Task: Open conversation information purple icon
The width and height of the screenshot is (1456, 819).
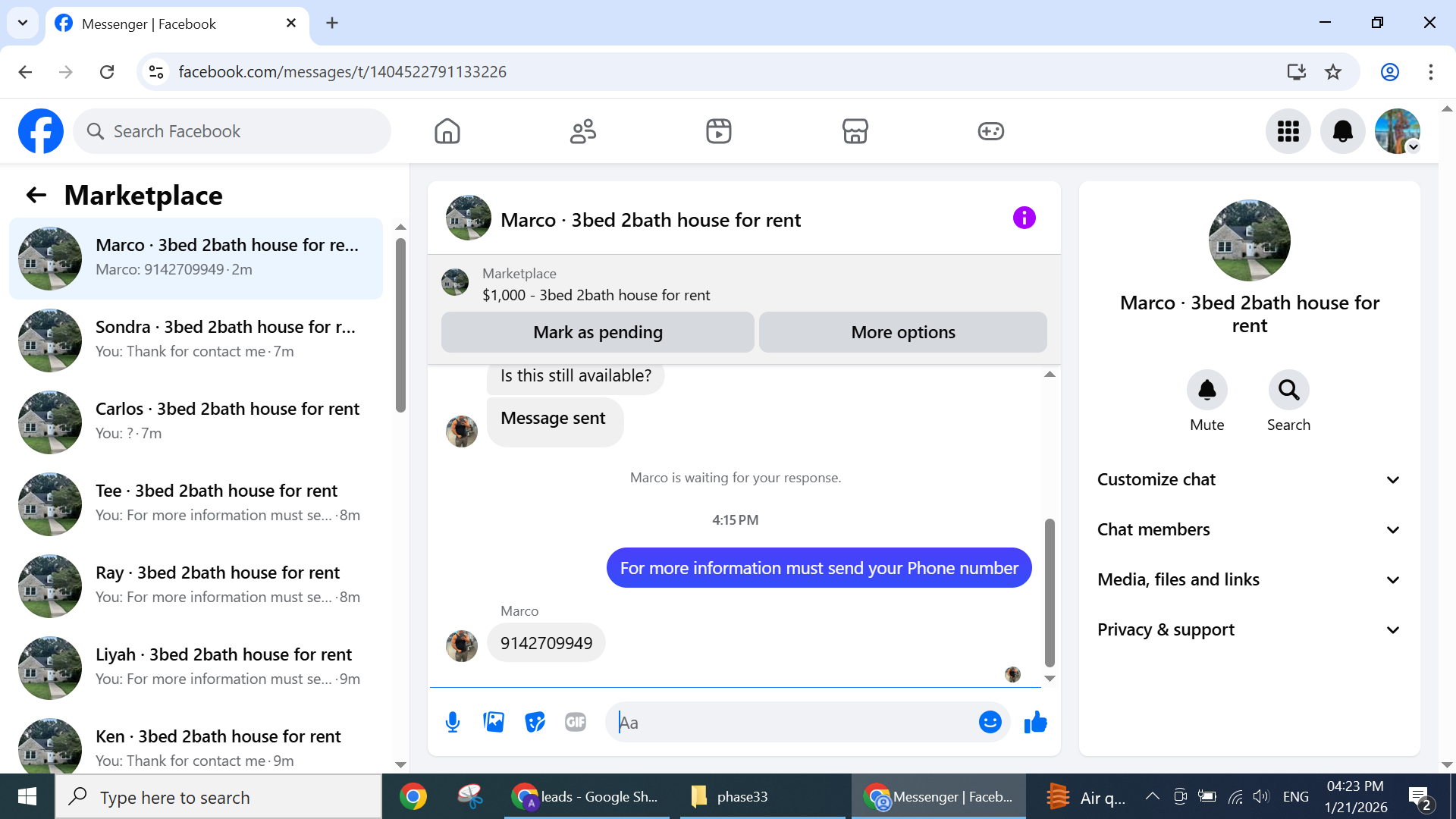Action: click(1024, 218)
